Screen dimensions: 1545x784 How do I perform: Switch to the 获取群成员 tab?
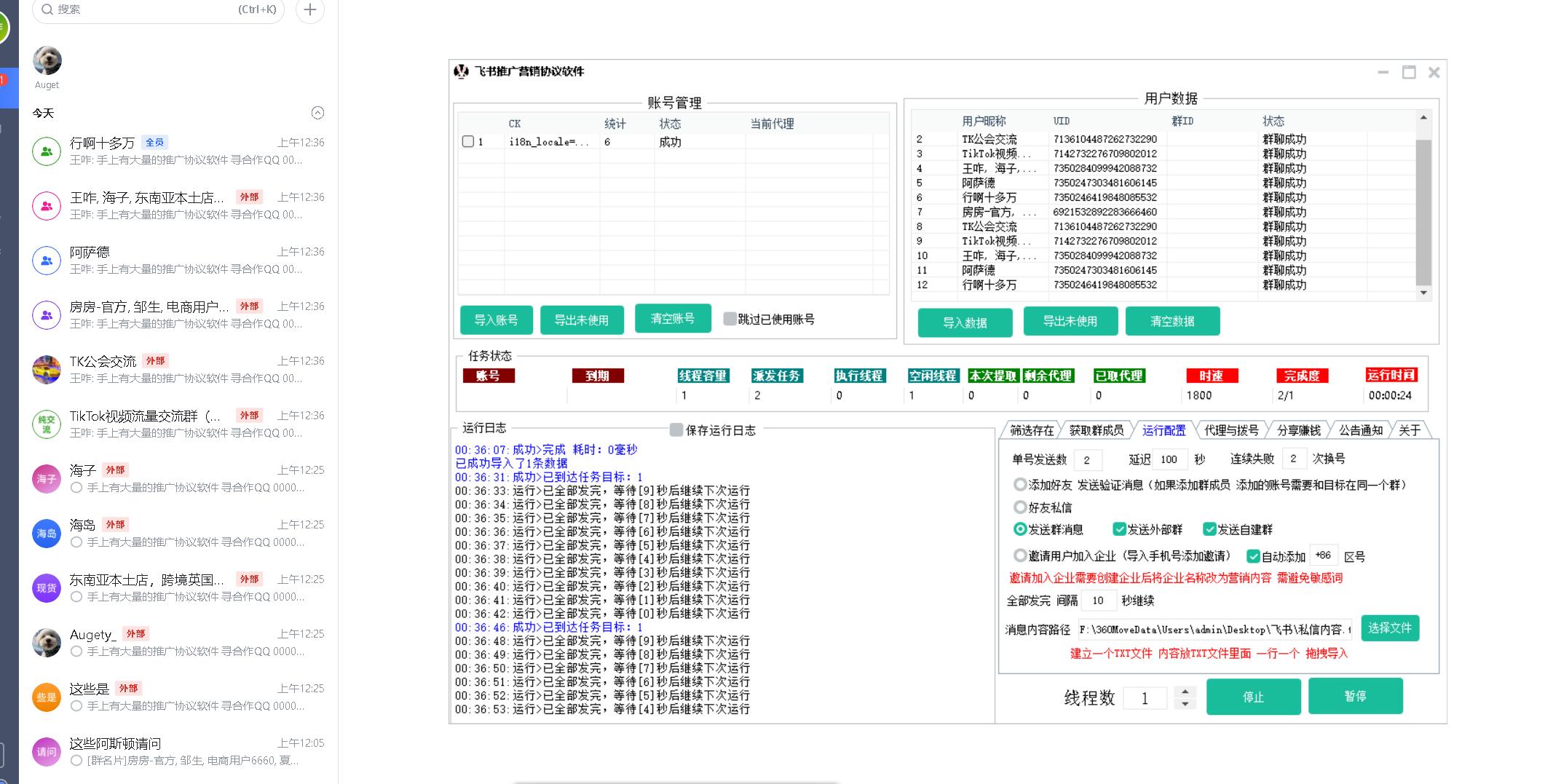[x=1096, y=430]
